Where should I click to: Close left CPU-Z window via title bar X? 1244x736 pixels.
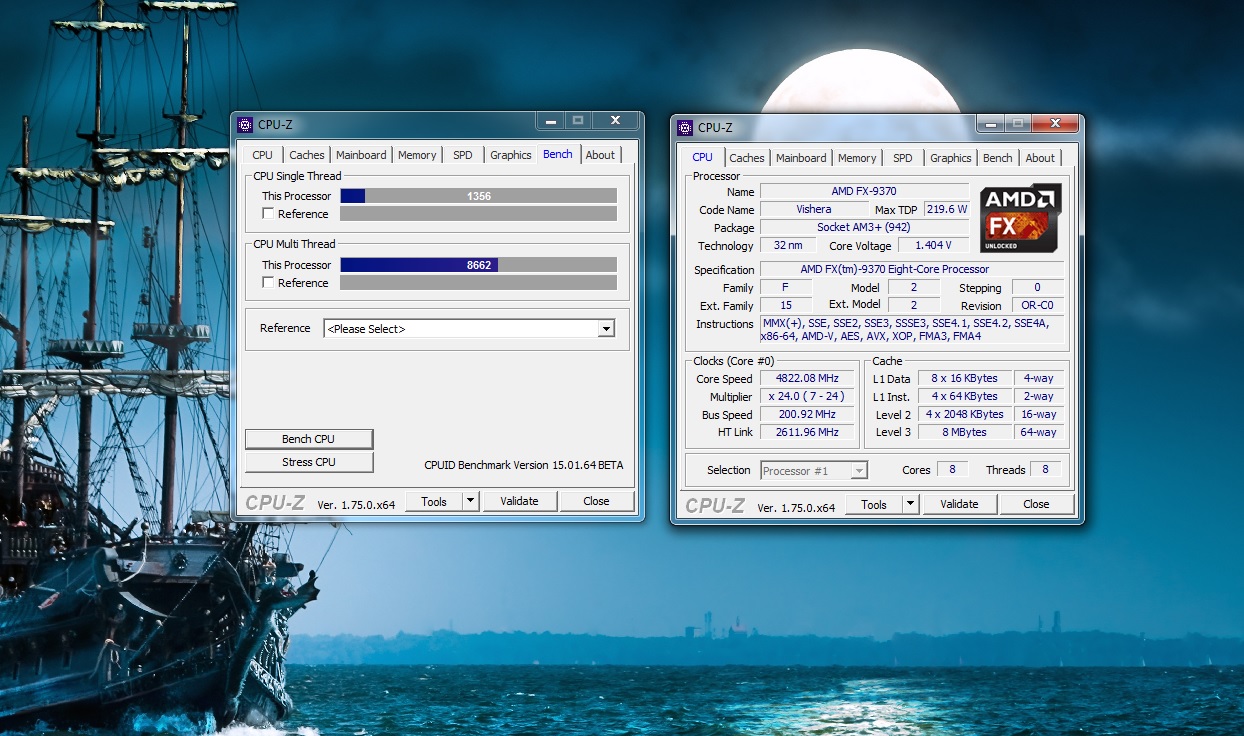click(x=616, y=121)
